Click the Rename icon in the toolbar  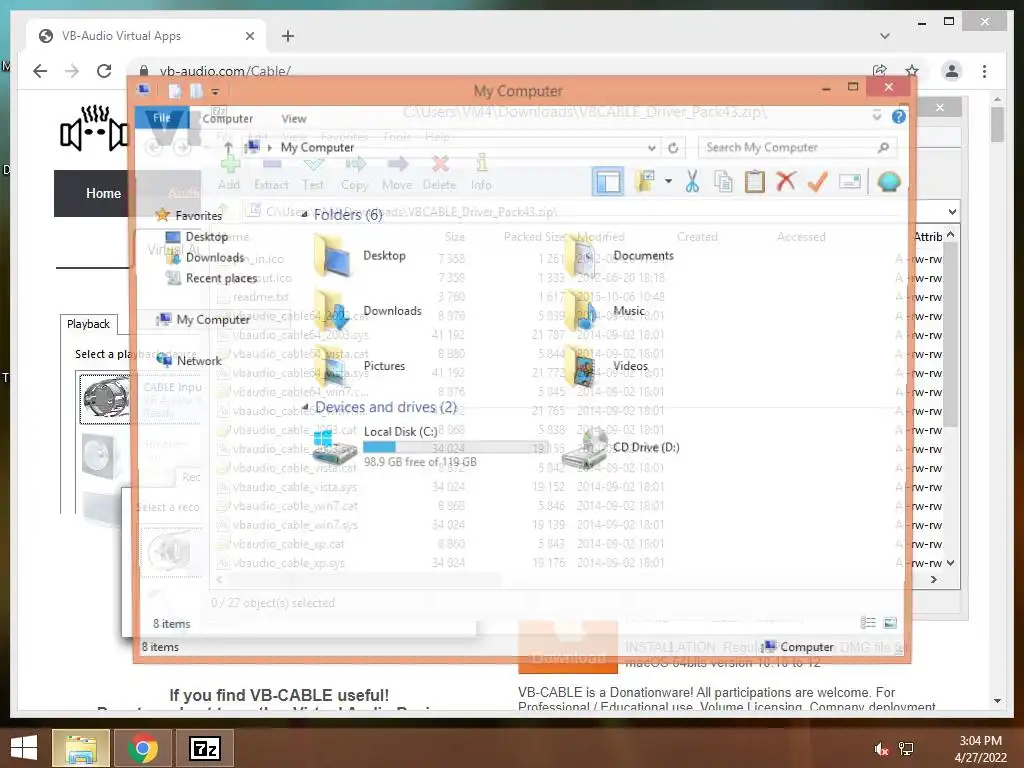(x=850, y=182)
